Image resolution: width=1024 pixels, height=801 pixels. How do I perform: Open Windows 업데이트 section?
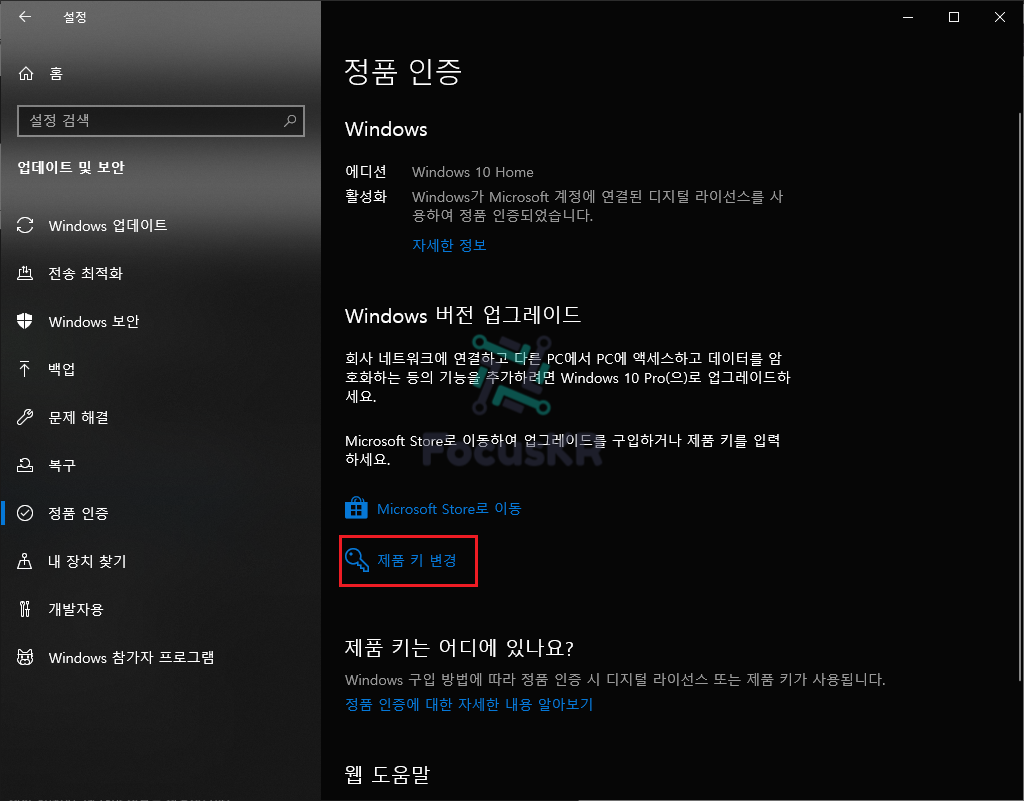tap(160, 225)
